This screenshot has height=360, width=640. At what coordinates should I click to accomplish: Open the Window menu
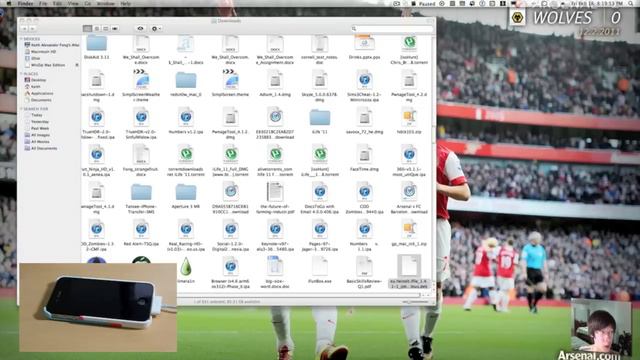coord(105,3)
